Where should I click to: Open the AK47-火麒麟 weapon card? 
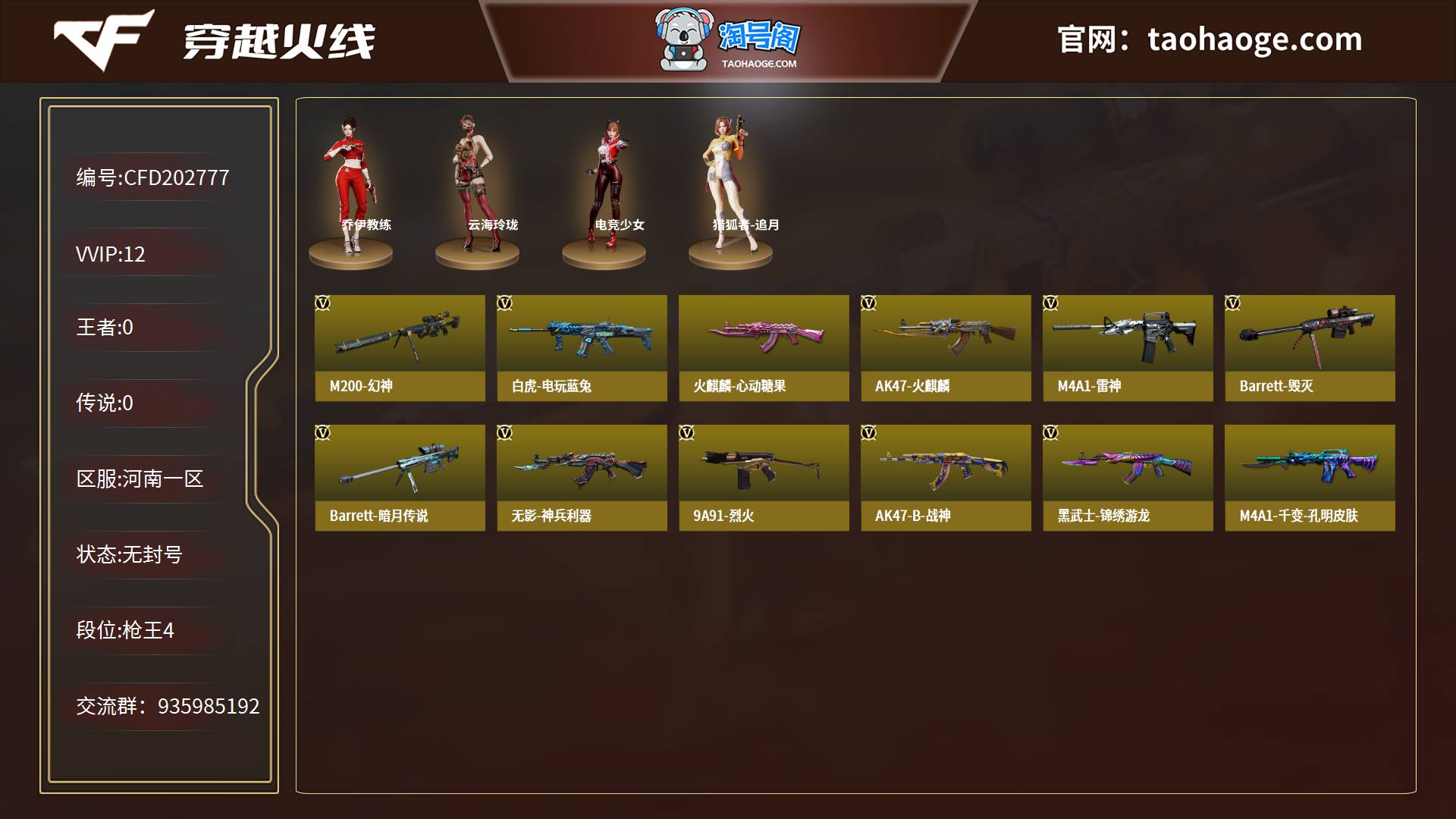pyautogui.click(x=946, y=348)
